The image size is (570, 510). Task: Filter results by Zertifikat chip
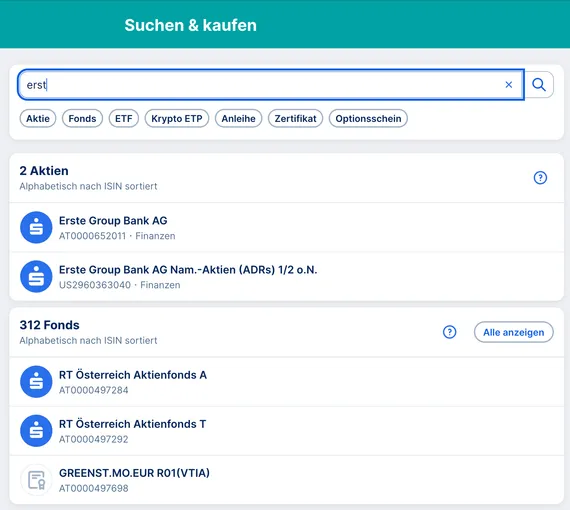point(295,119)
